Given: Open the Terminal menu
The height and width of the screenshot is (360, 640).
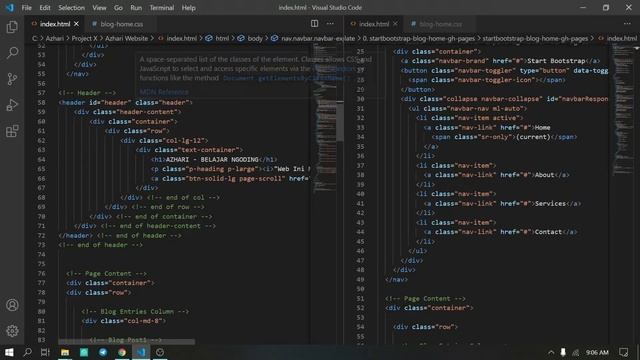Looking at the screenshot, I should 162,8.
